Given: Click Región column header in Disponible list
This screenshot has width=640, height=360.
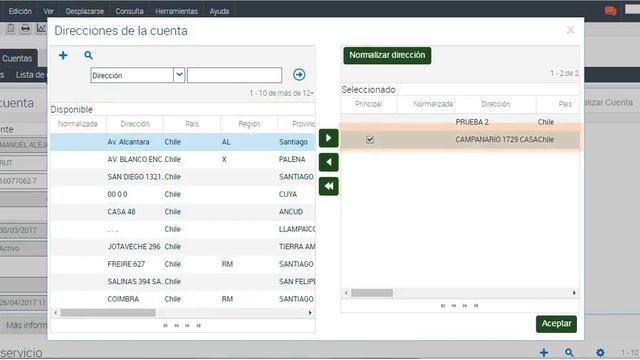Looking at the screenshot, I should pos(249,124).
